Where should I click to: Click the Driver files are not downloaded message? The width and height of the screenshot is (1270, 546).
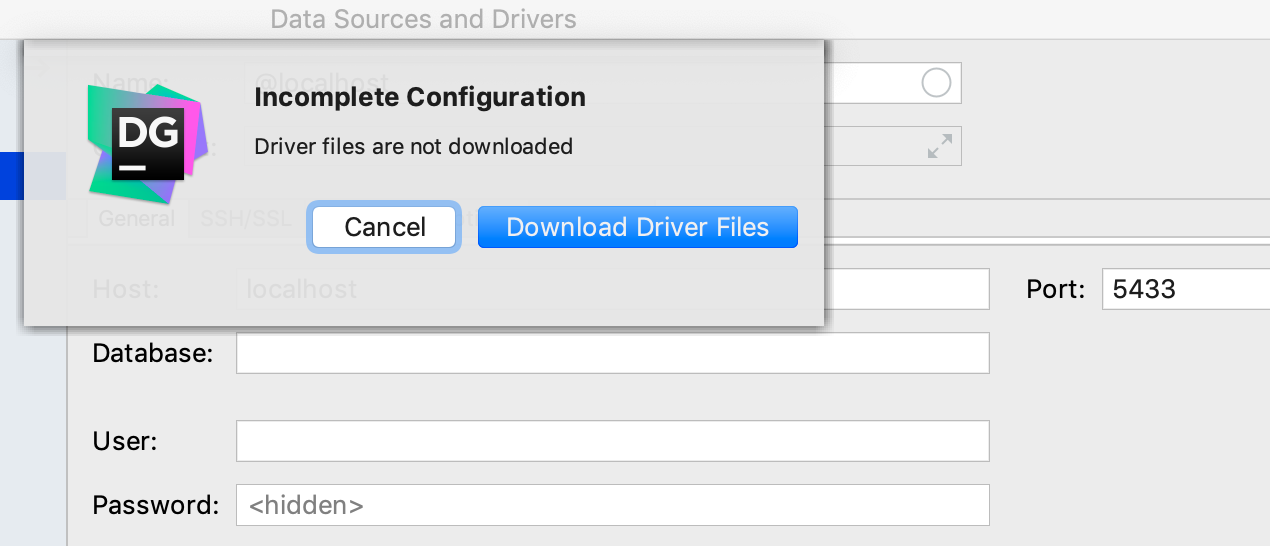coord(413,146)
